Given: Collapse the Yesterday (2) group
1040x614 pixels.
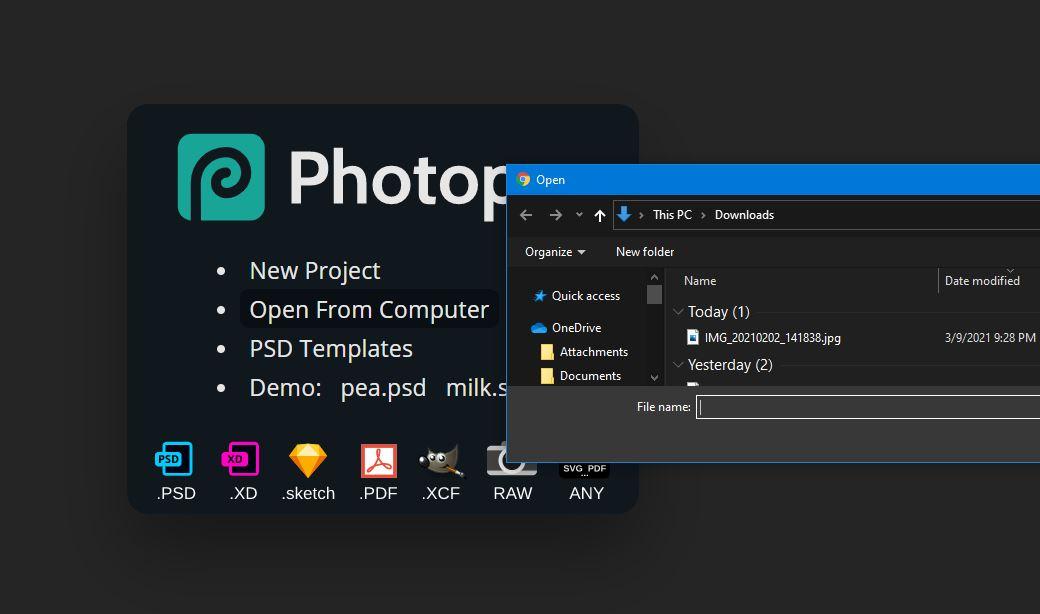Looking at the screenshot, I should (x=678, y=364).
